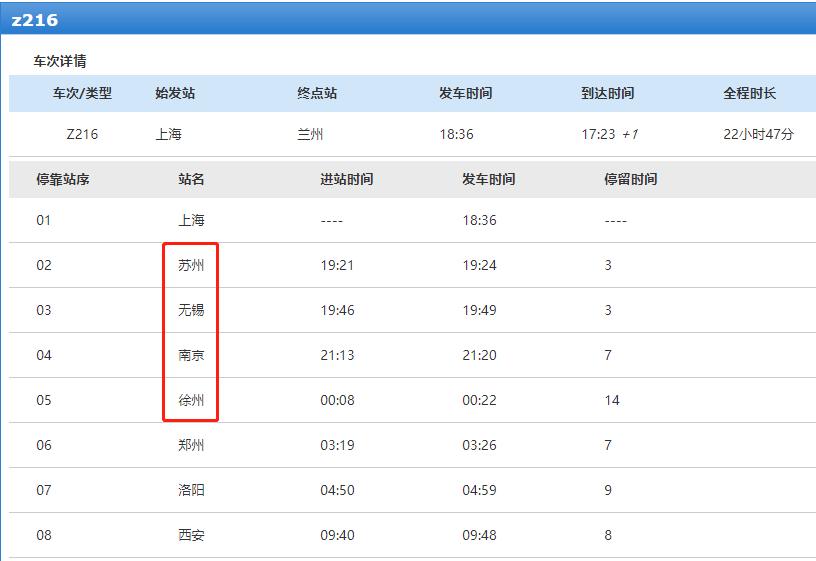
Task: Click terminal station 兰州
Action: tap(310, 134)
